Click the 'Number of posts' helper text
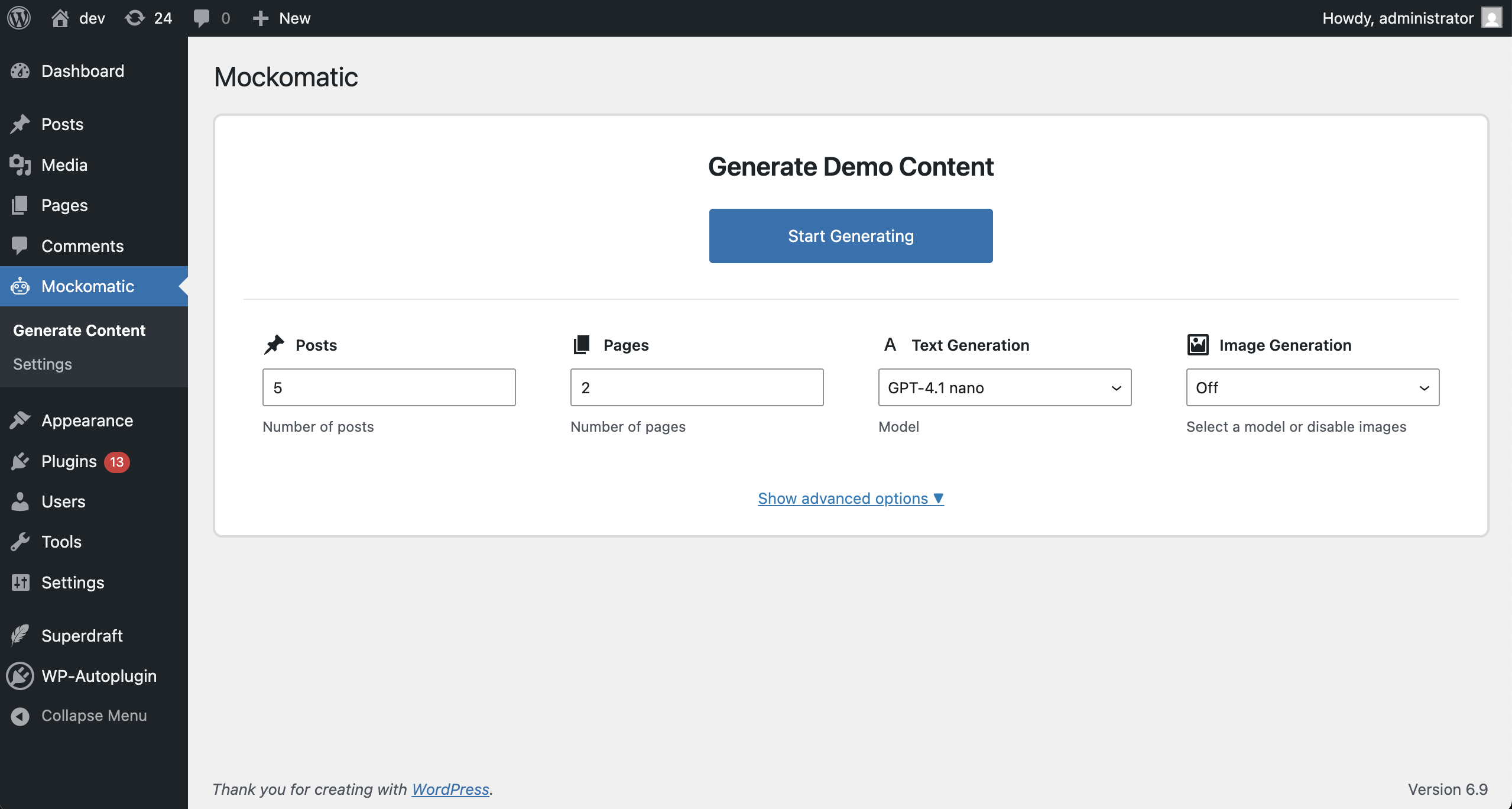The height and width of the screenshot is (809, 1512). tap(318, 426)
